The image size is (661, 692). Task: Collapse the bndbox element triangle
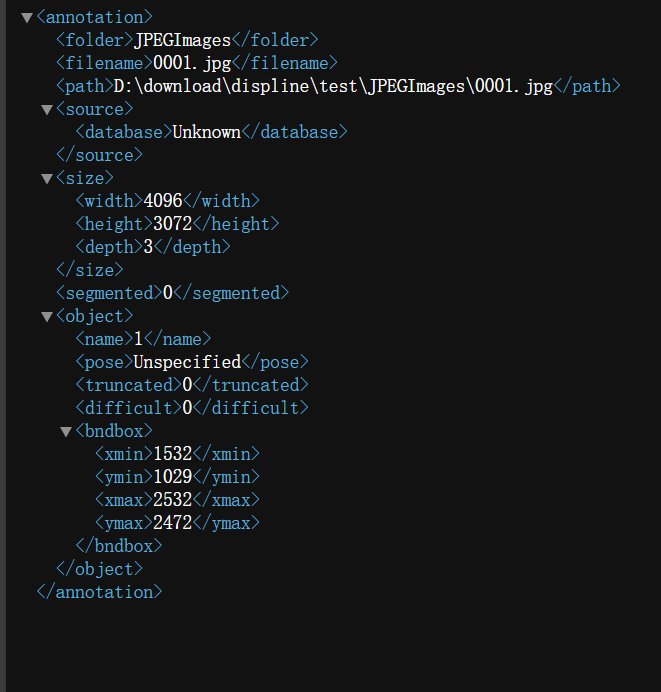pyautogui.click(x=66, y=432)
